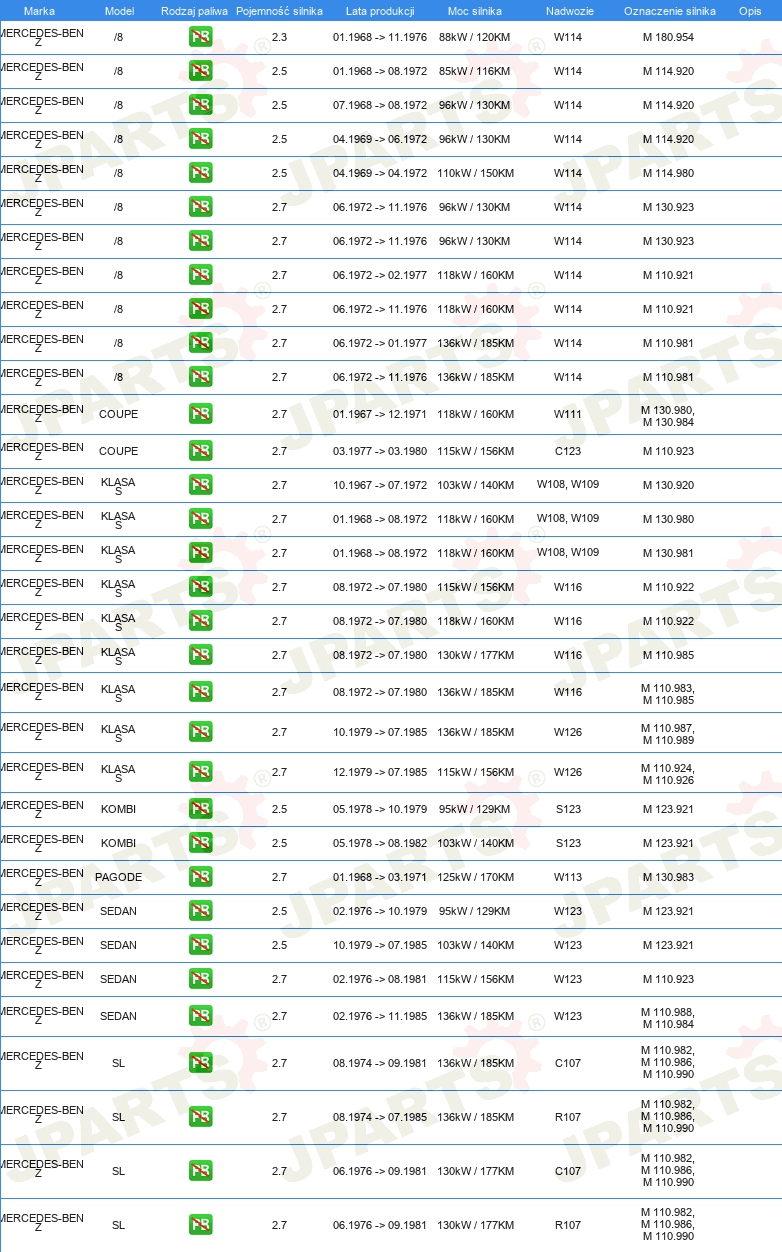Click the Rodzaj paliwa column header
Image resolution: width=782 pixels, height=1252 pixels.
point(194,11)
